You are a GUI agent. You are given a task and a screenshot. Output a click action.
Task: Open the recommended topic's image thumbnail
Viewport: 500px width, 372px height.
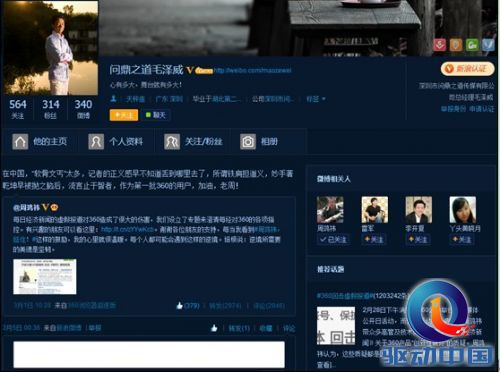[x=336, y=326]
